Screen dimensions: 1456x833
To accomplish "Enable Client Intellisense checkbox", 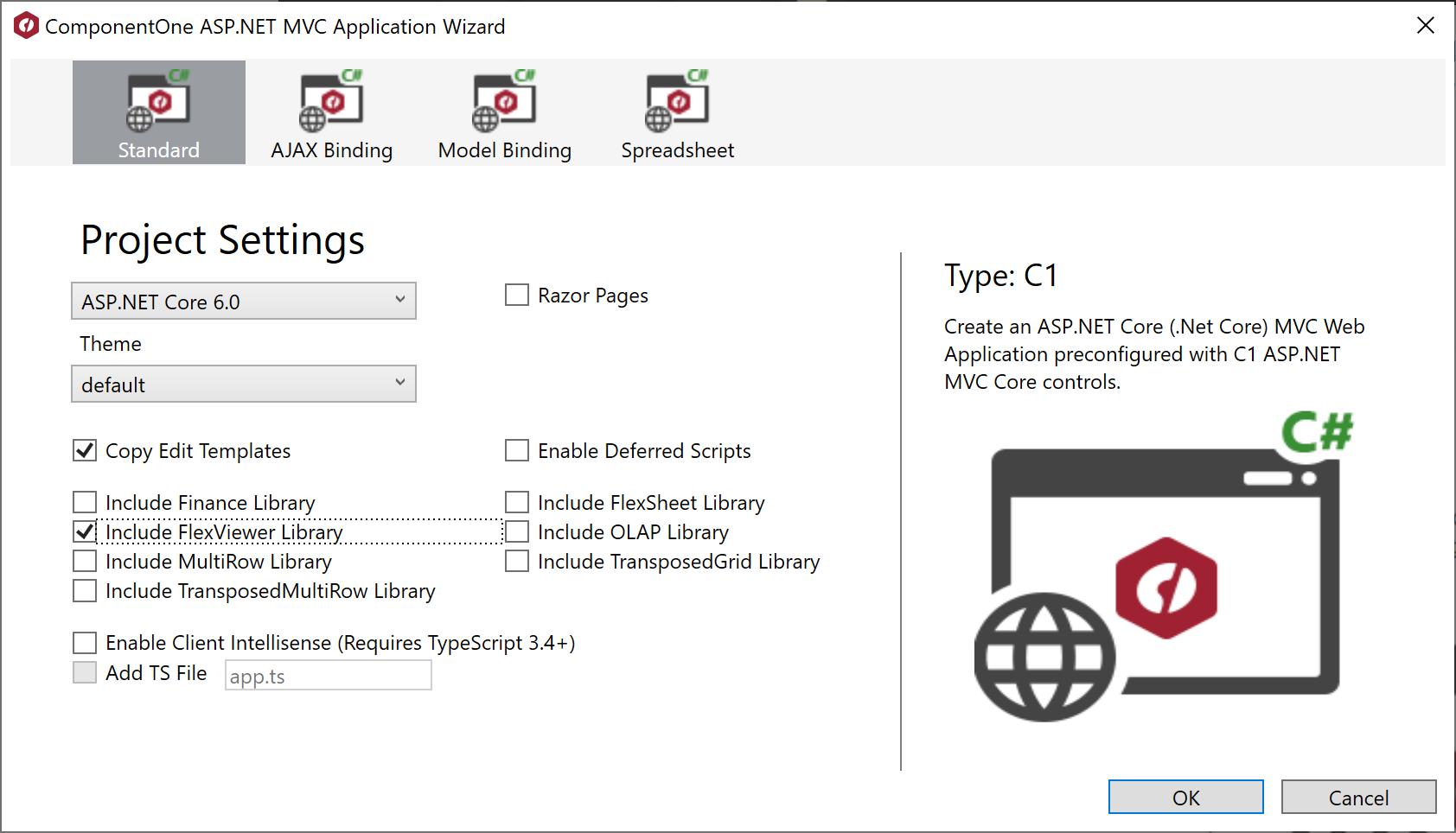I will (x=85, y=643).
